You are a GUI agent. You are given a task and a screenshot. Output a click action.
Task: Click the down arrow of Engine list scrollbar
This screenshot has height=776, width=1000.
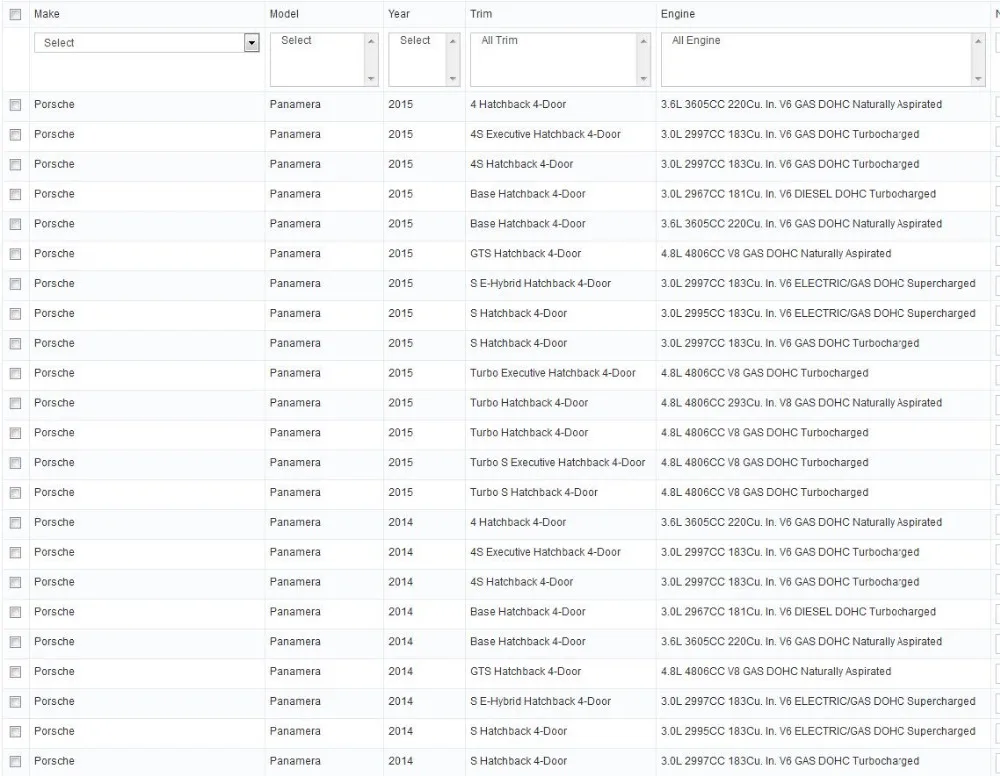point(978,79)
